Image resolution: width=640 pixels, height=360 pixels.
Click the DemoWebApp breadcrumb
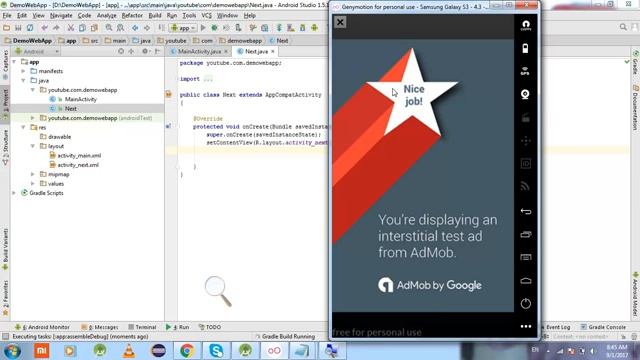tap(28, 41)
